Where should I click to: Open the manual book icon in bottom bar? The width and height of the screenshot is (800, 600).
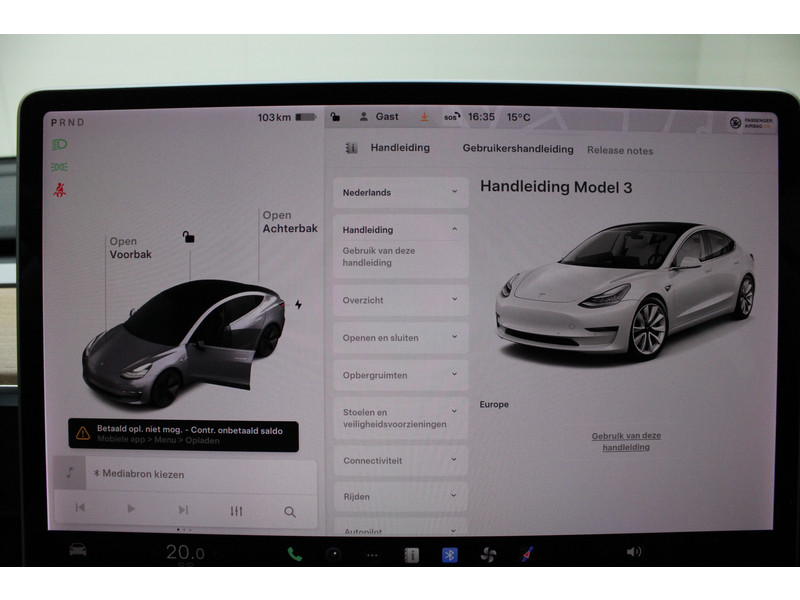coord(411,555)
